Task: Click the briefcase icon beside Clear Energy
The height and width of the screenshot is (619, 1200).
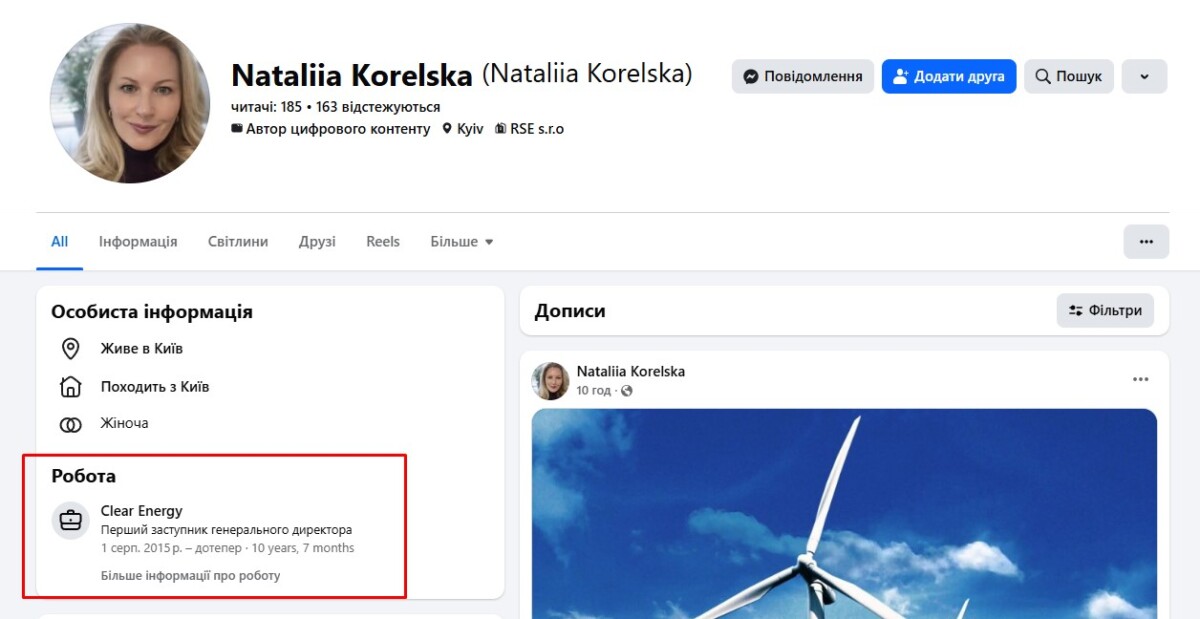Action: point(70,521)
